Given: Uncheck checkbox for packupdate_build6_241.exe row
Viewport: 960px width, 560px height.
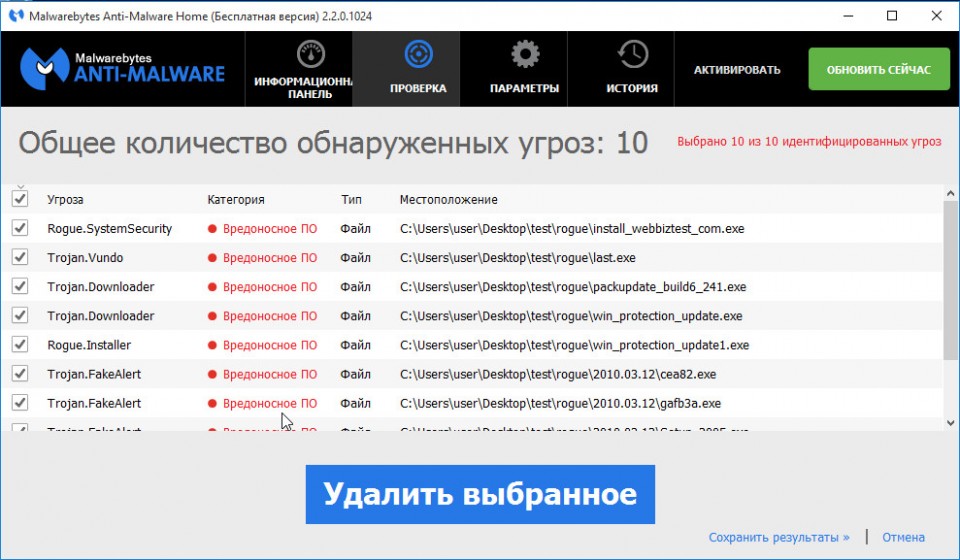Looking at the screenshot, I should point(20,286).
